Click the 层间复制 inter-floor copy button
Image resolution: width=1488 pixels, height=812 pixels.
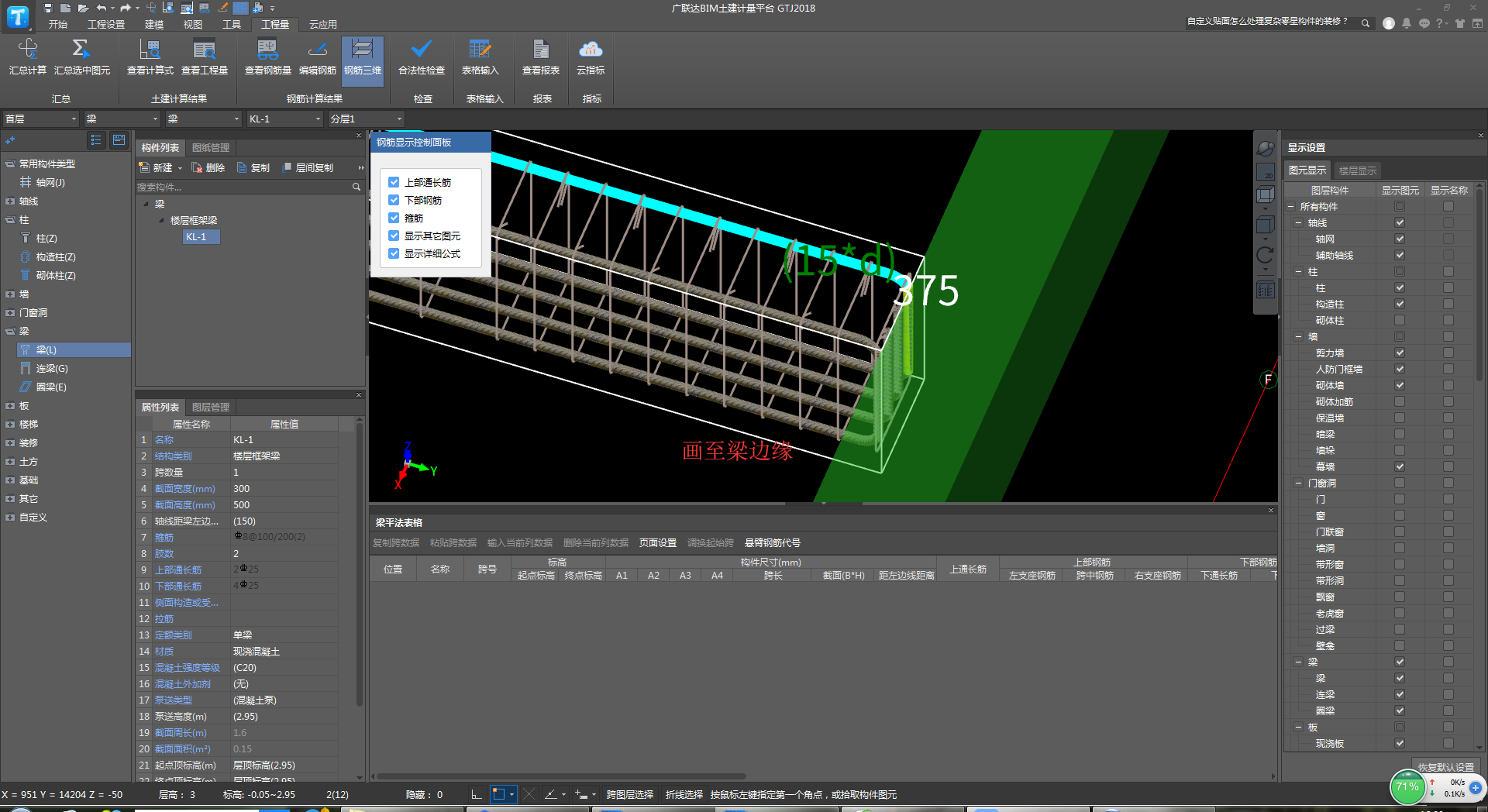point(307,167)
